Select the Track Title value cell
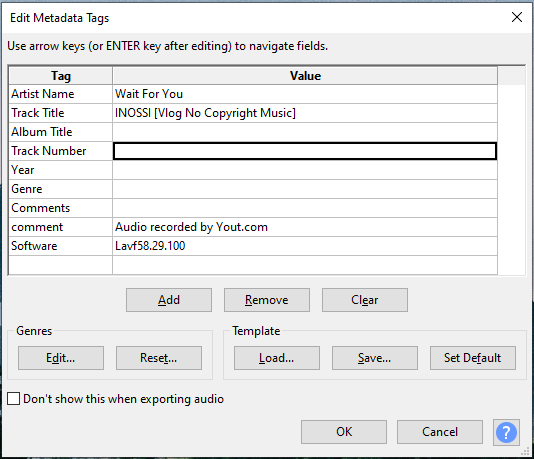Screen dimensions: 534x459 click(305, 113)
